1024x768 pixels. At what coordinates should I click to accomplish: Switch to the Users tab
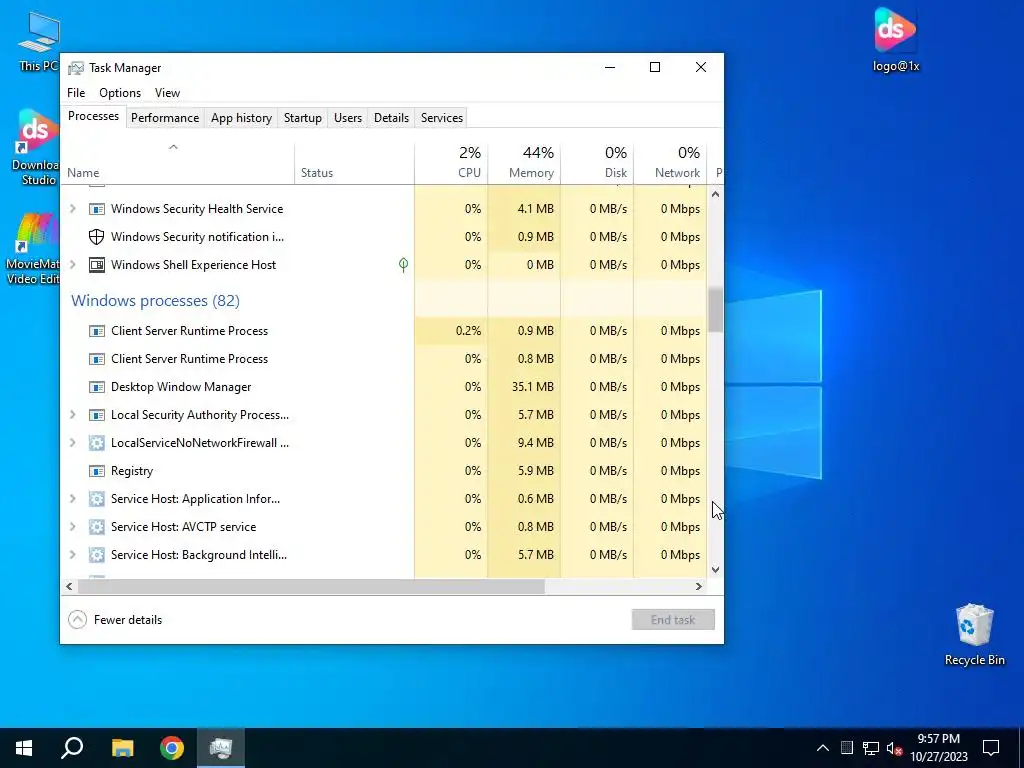(x=347, y=118)
